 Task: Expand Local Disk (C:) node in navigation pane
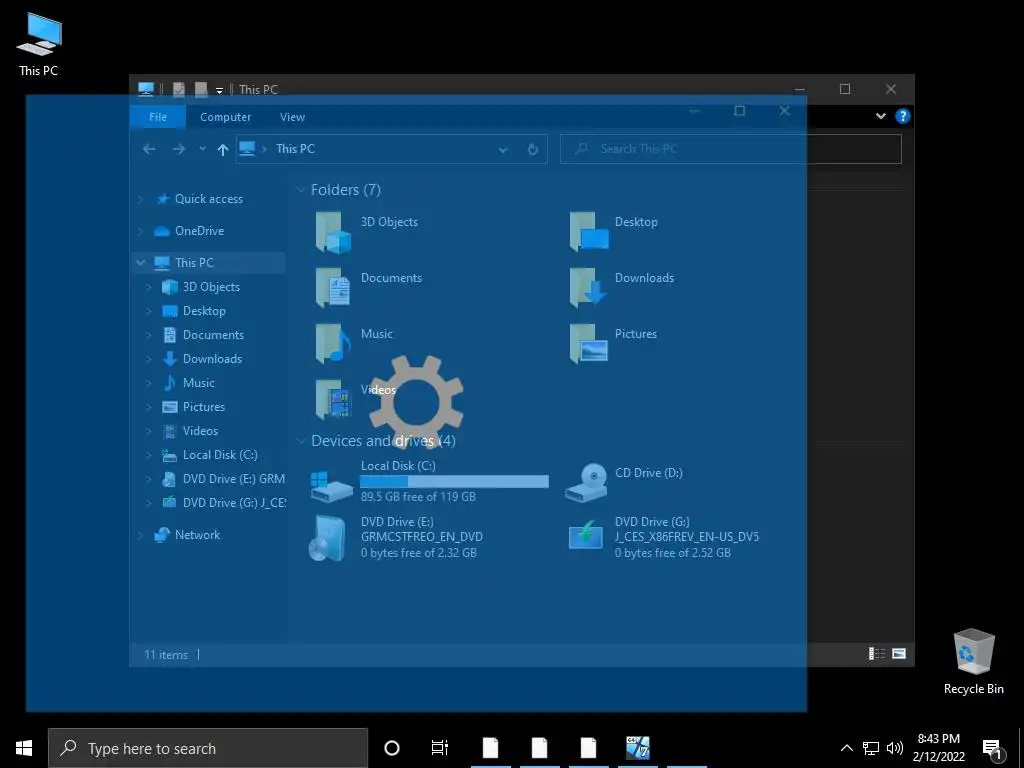point(148,455)
